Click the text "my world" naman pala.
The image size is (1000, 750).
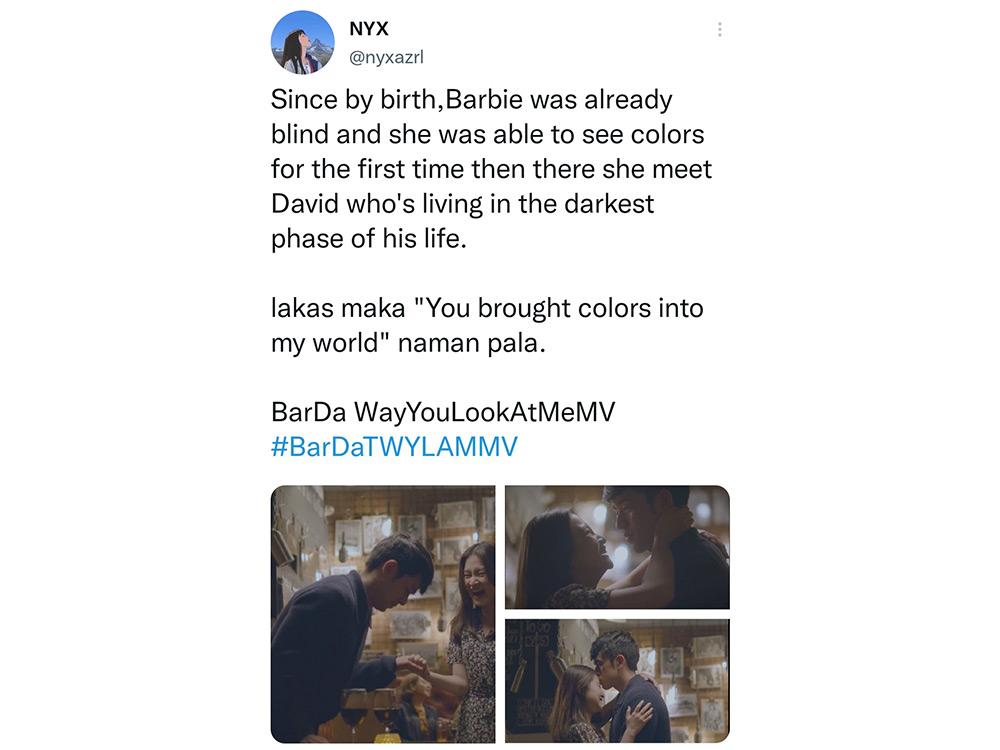click(408, 343)
